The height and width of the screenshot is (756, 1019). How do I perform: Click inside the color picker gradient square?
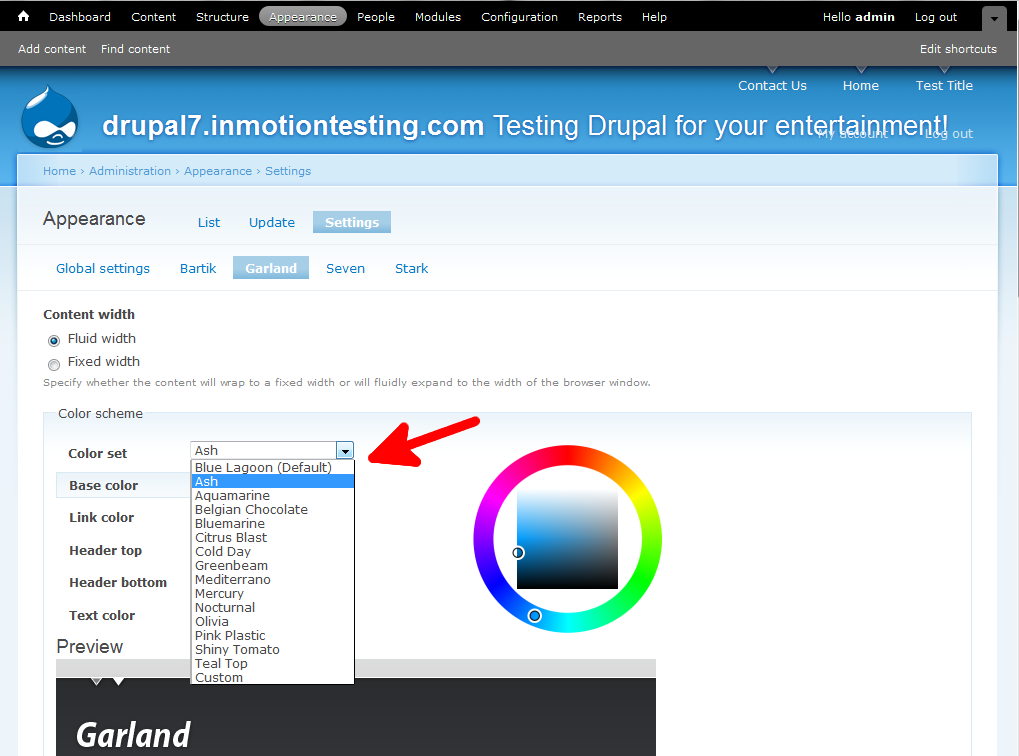click(567, 539)
